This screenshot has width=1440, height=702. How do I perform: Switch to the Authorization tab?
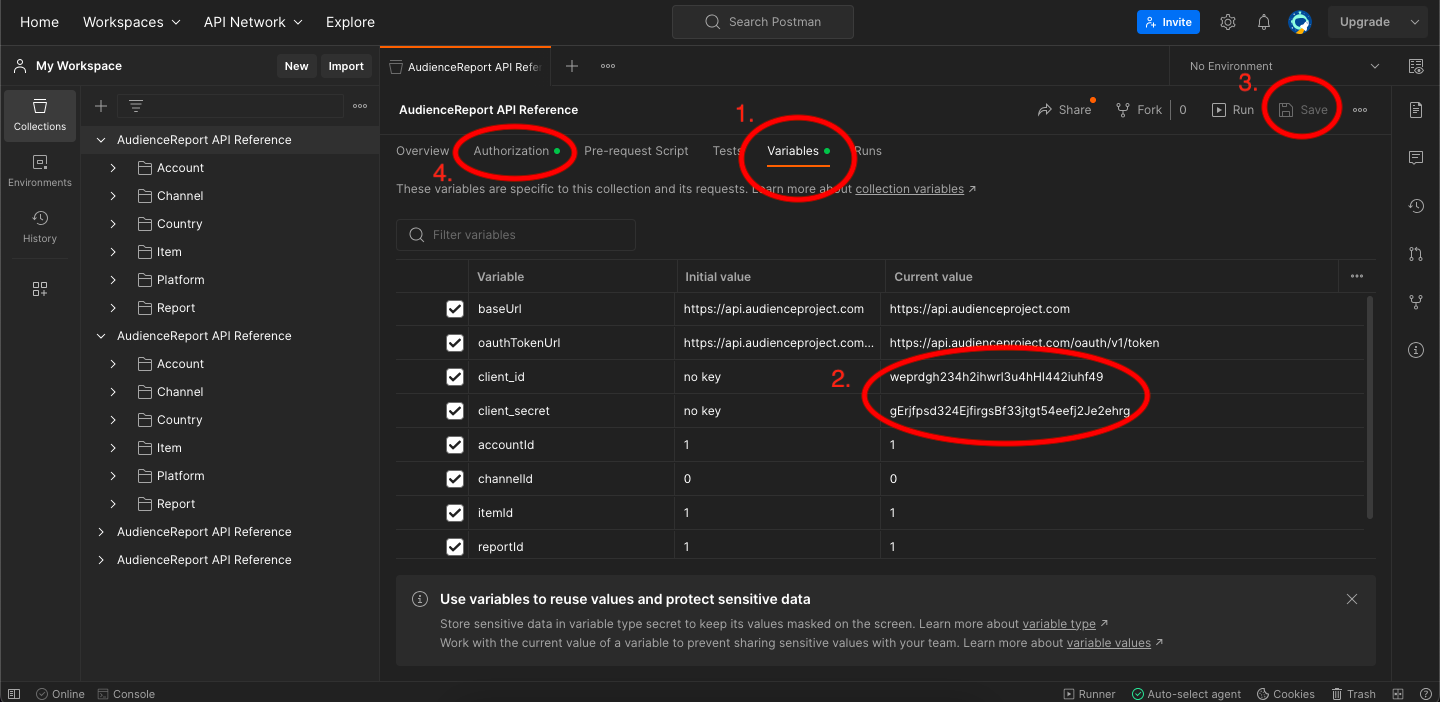click(516, 151)
